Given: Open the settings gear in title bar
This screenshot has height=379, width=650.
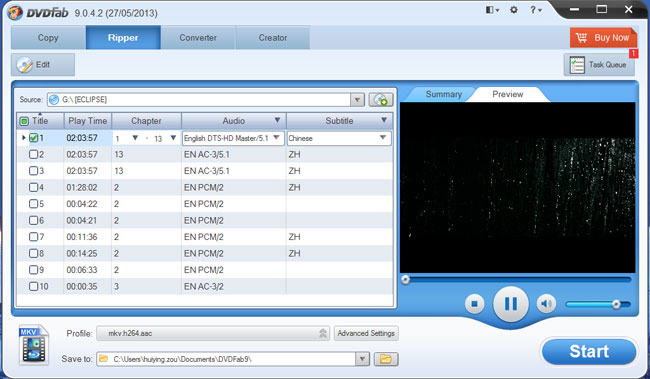Looking at the screenshot, I should pyautogui.click(x=514, y=10).
